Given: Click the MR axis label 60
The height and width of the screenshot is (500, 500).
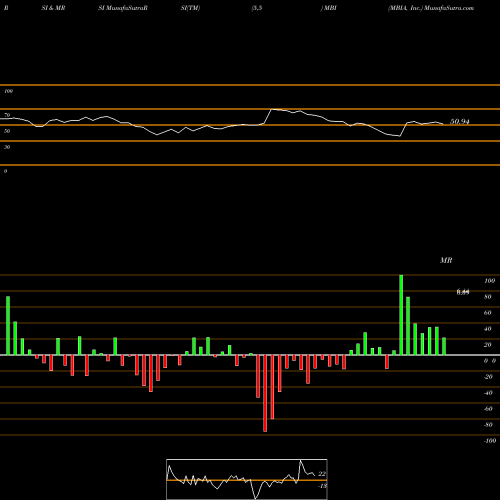Looking at the screenshot, I should tap(488, 313).
